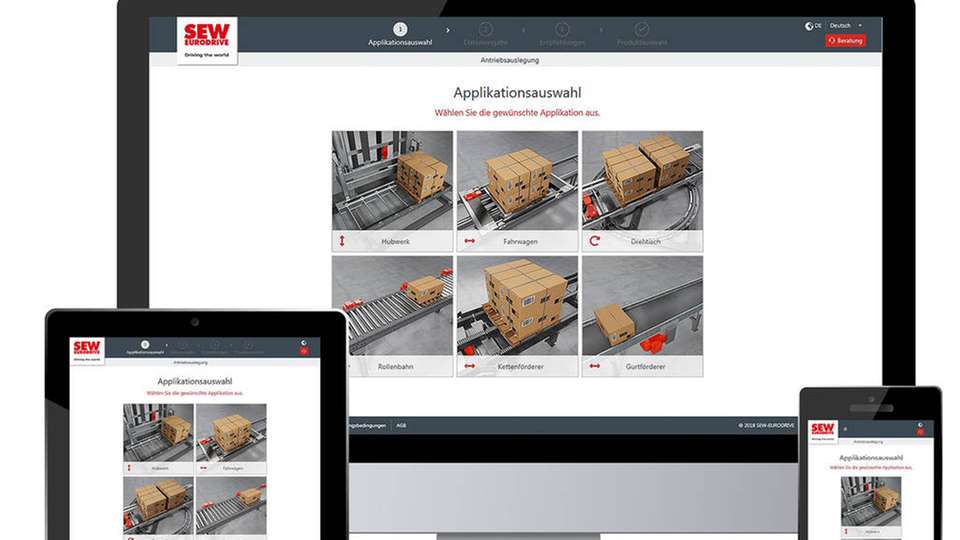The image size is (960, 540).
Task: Select the Fahrwagen picture on the tablet
Action: [231, 432]
